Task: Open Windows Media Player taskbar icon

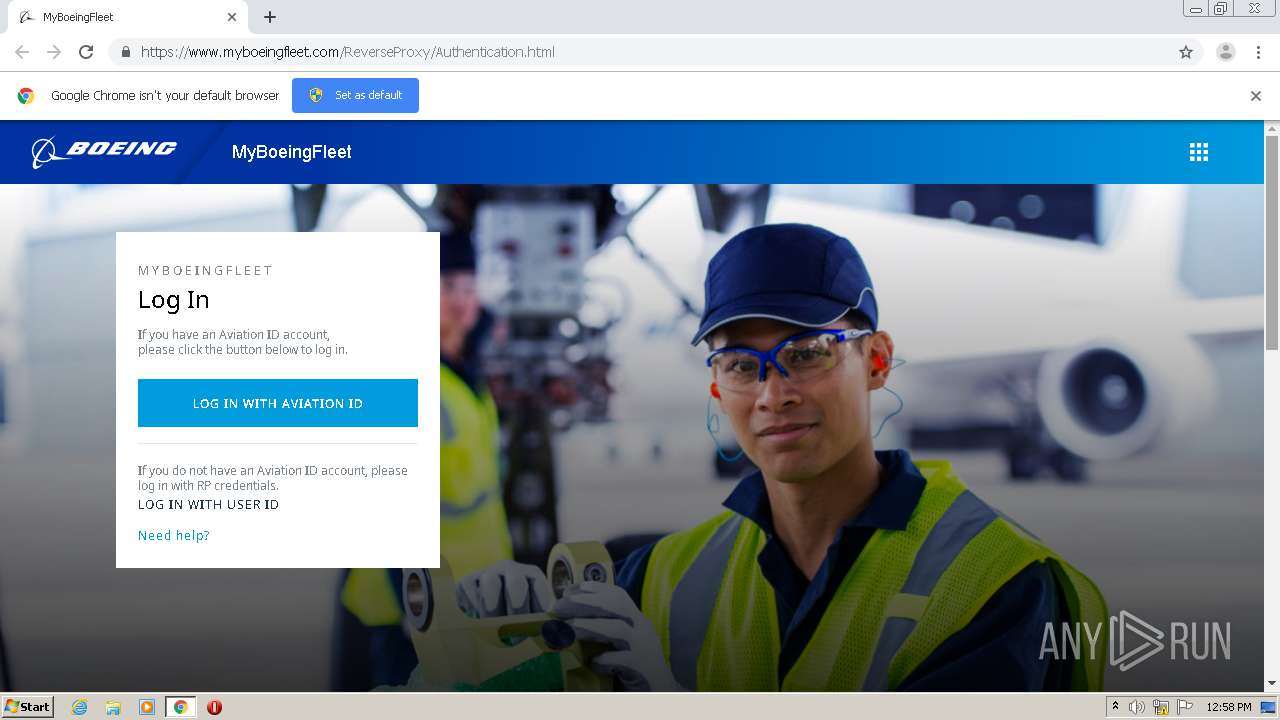Action: pyautogui.click(x=146, y=707)
